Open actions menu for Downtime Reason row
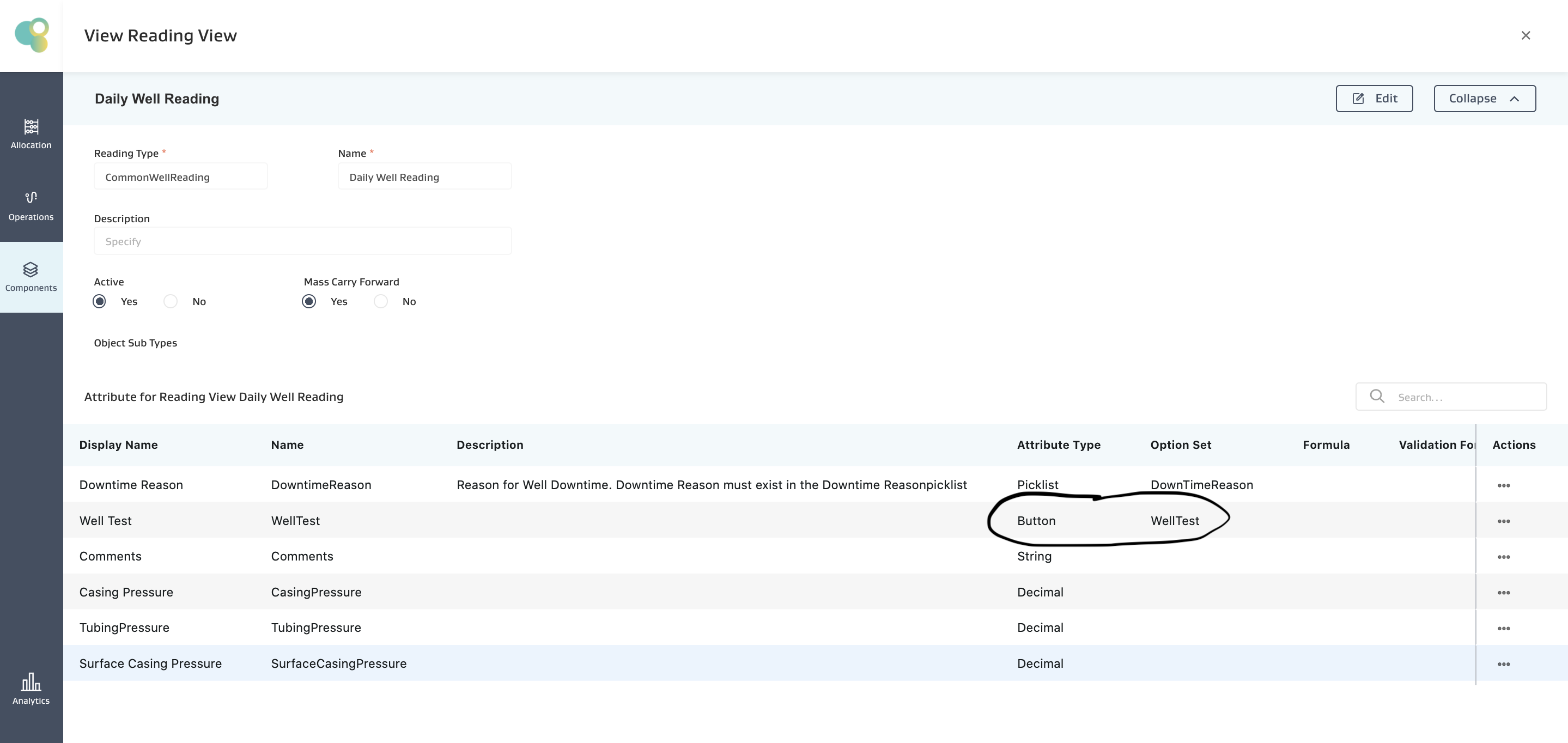 click(1503, 485)
